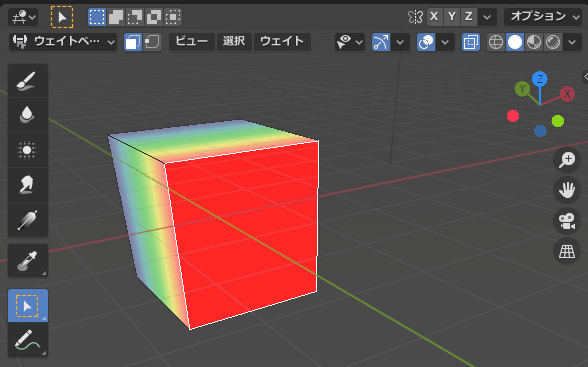
Task: Toggle X axis symmetry
Action: (434, 17)
